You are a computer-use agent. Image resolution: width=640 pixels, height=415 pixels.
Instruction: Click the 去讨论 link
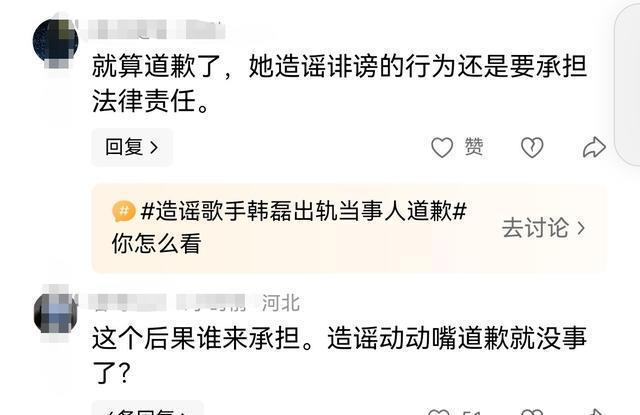coord(535,228)
